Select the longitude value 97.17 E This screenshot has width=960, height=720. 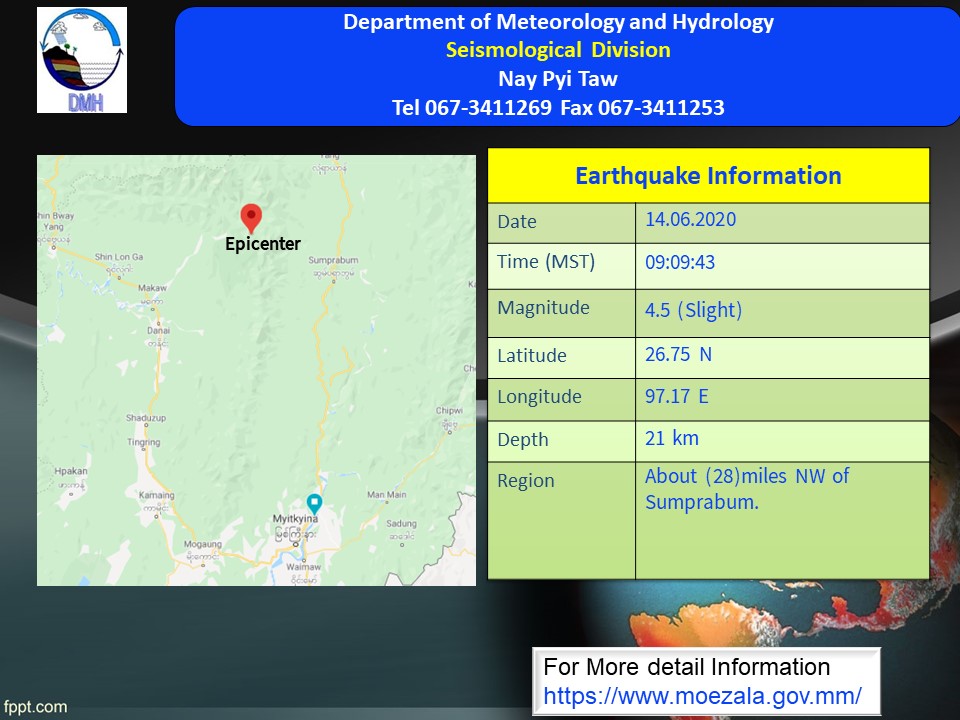coord(676,397)
